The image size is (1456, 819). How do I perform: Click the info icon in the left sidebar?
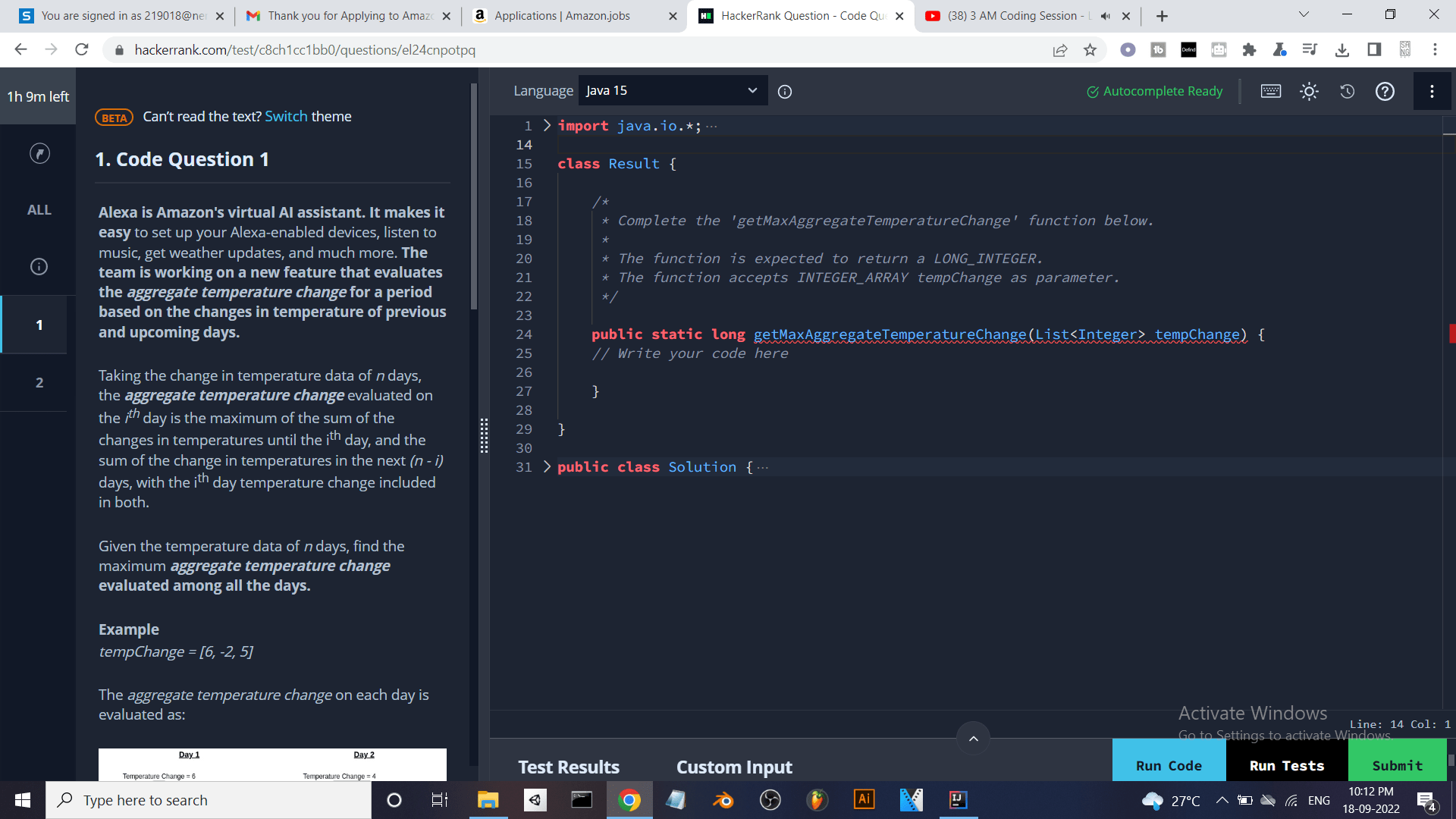coord(39,266)
